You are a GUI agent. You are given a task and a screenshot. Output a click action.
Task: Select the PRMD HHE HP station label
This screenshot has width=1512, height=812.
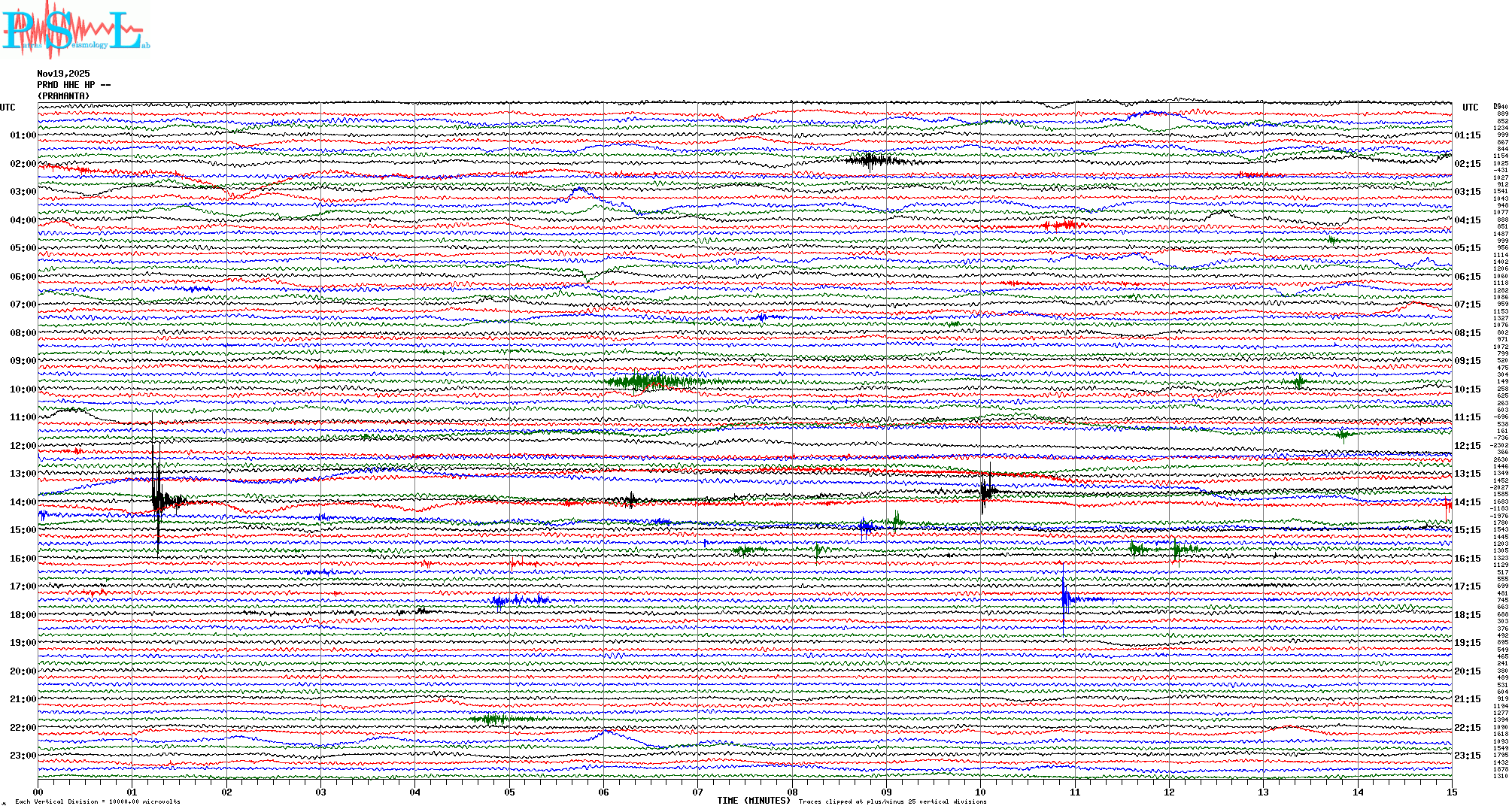[x=73, y=85]
